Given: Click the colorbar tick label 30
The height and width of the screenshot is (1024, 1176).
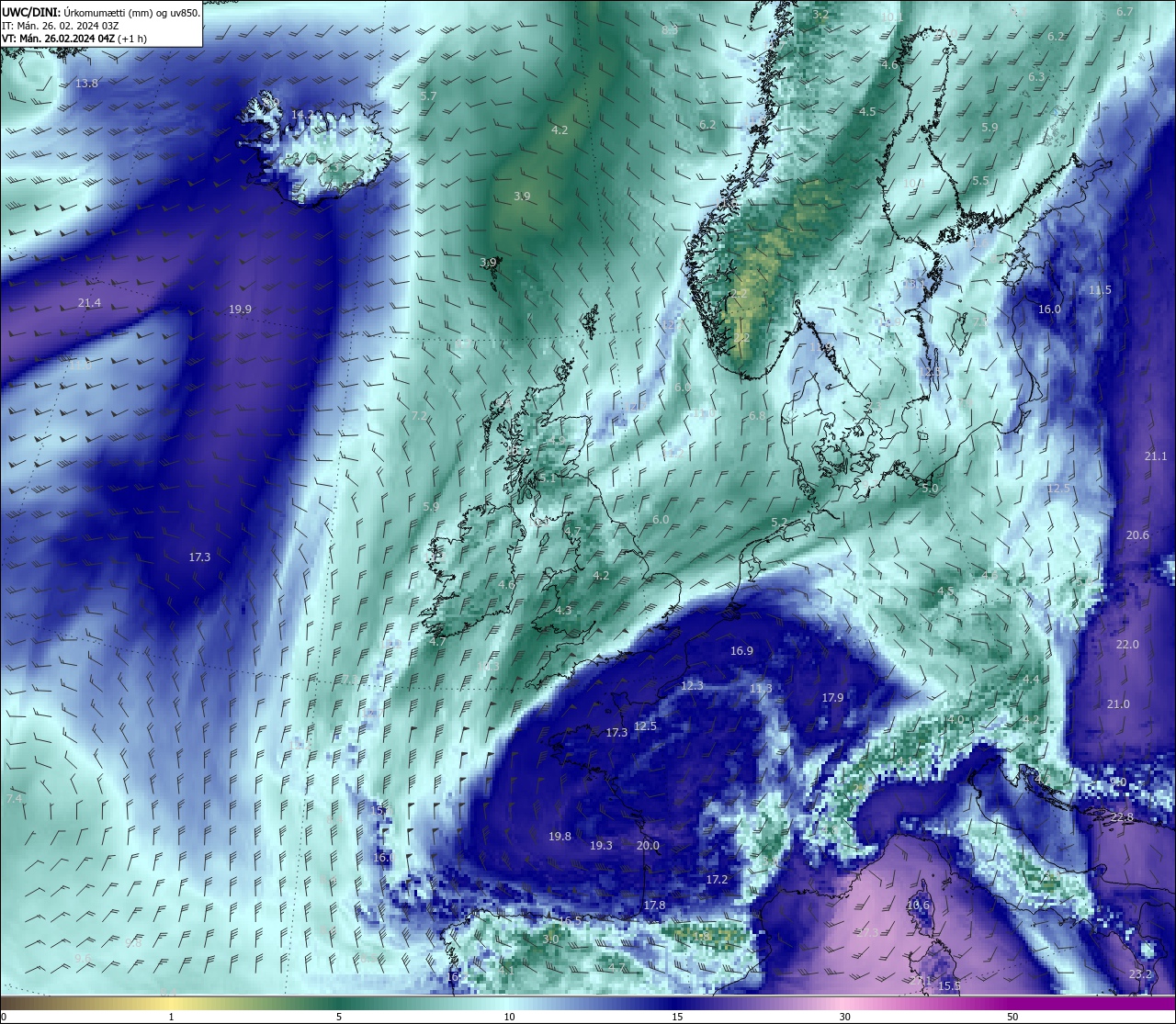Looking at the screenshot, I should [x=844, y=1017].
